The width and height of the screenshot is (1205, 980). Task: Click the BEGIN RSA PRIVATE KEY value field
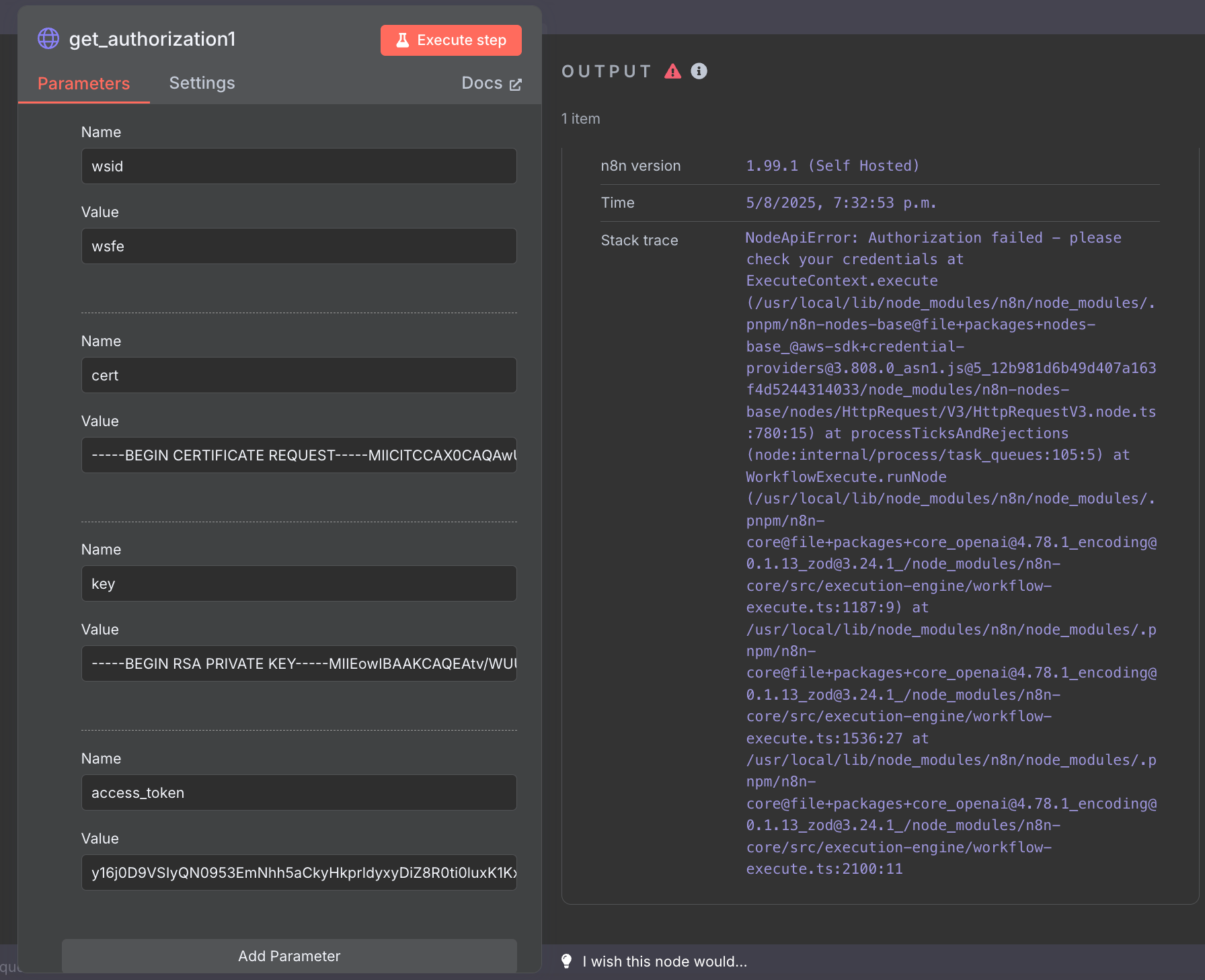click(x=299, y=663)
